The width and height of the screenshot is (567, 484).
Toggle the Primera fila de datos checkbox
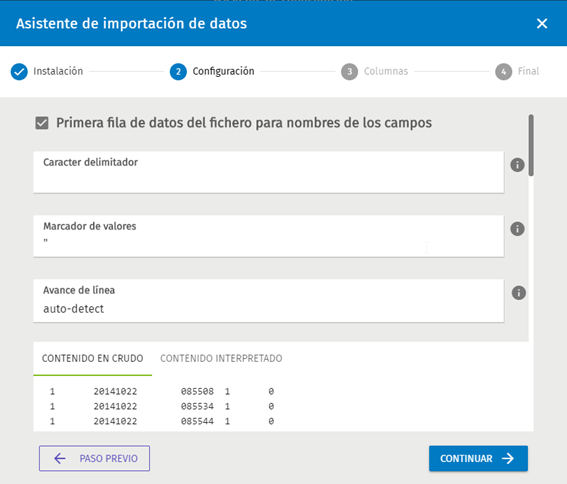pos(42,123)
